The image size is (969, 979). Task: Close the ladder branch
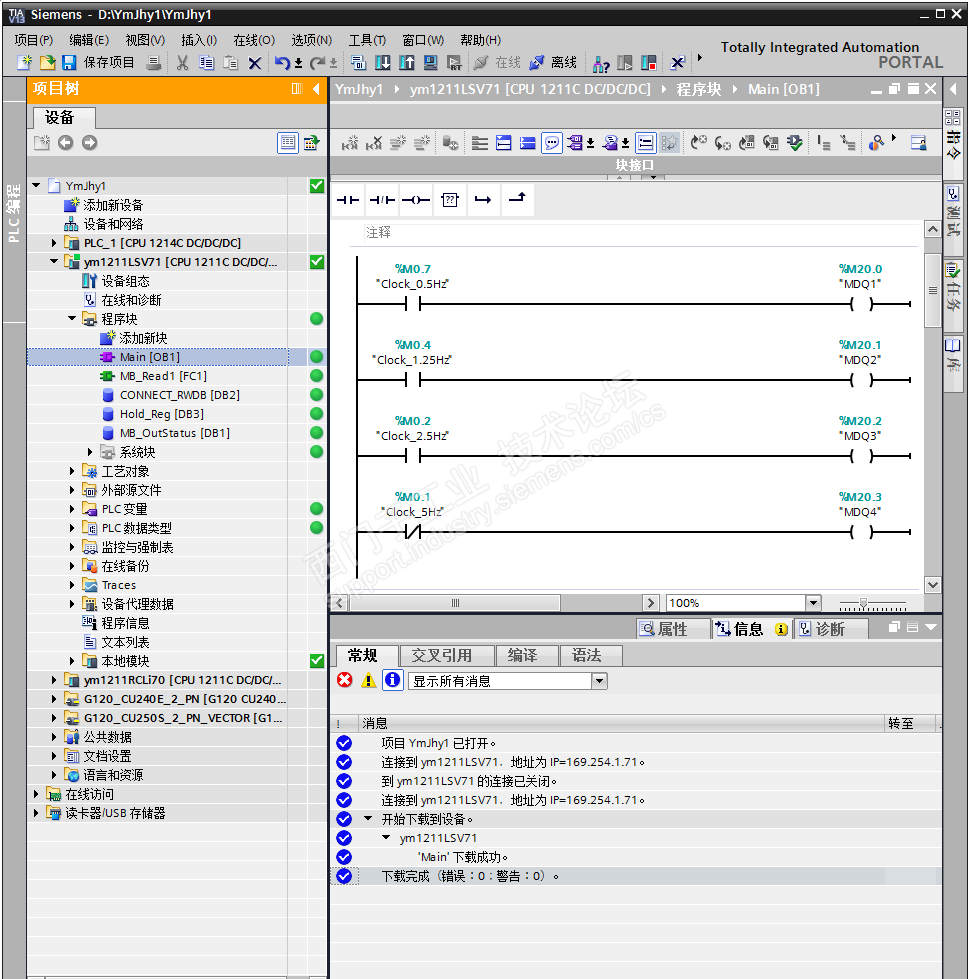point(517,199)
